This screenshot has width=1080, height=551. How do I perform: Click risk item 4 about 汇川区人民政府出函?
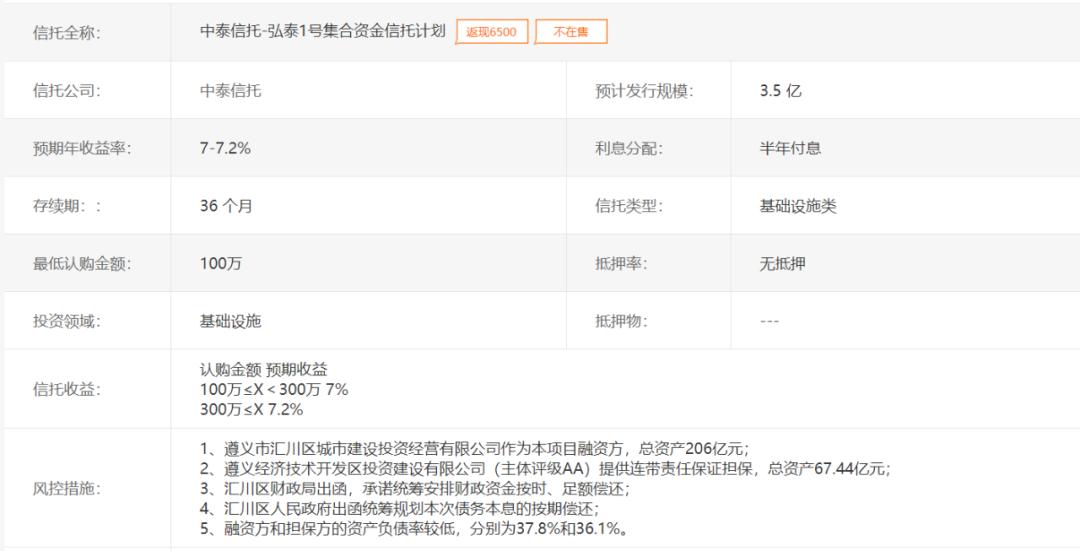(399, 509)
